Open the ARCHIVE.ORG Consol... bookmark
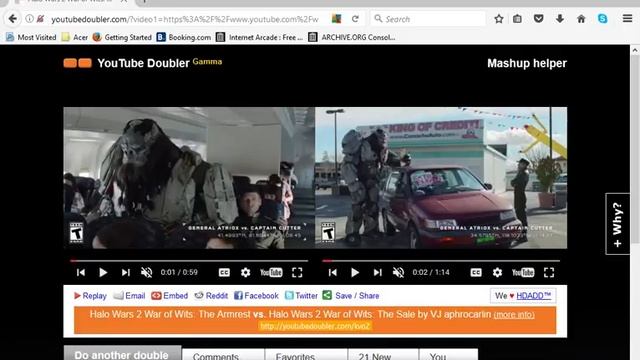The width and height of the screenshot is (640, 360). click(352, 37)
